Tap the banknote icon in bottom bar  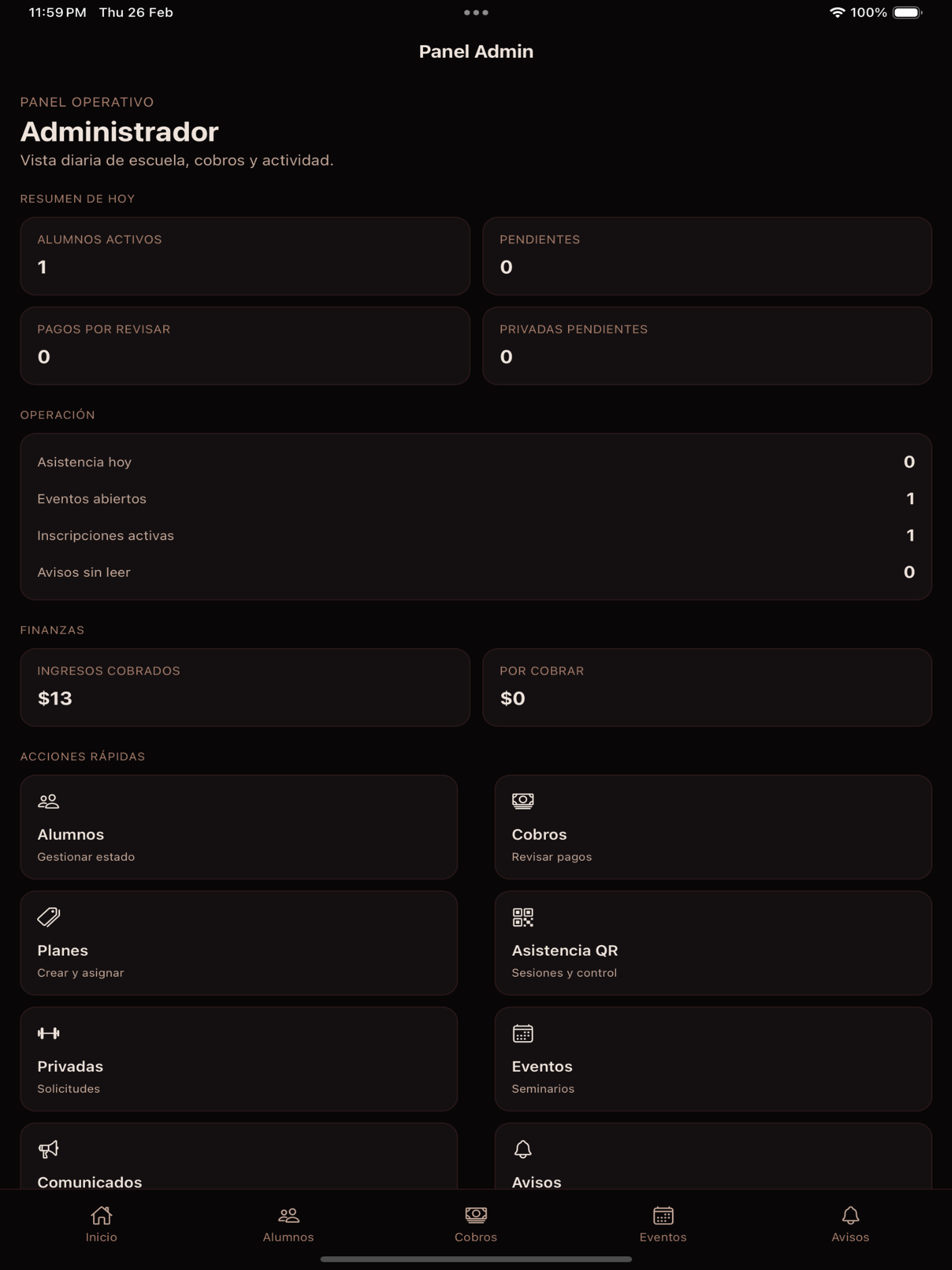(476, 1215)
